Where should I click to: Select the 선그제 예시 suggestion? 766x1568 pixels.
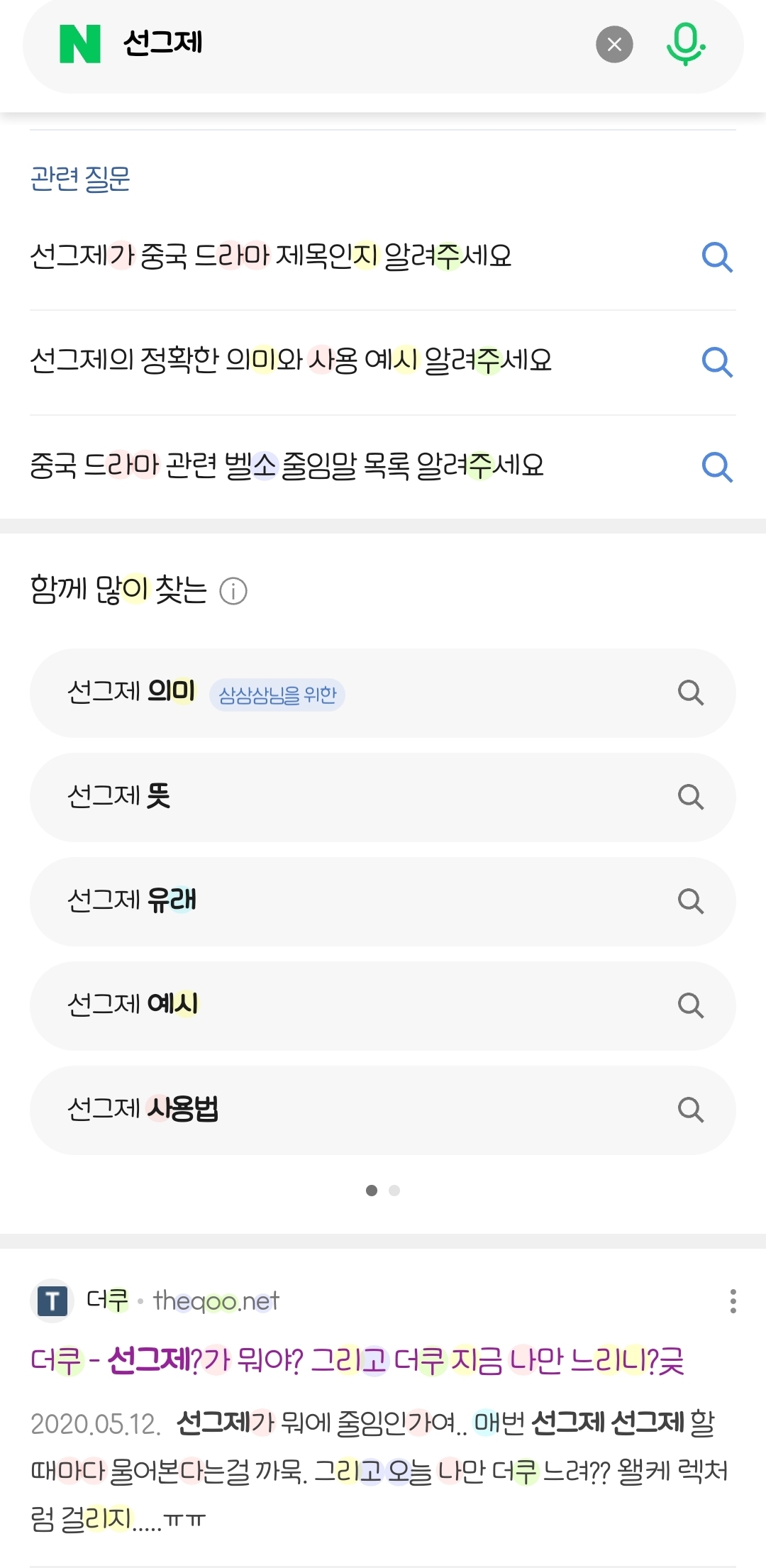[133, 1005]
